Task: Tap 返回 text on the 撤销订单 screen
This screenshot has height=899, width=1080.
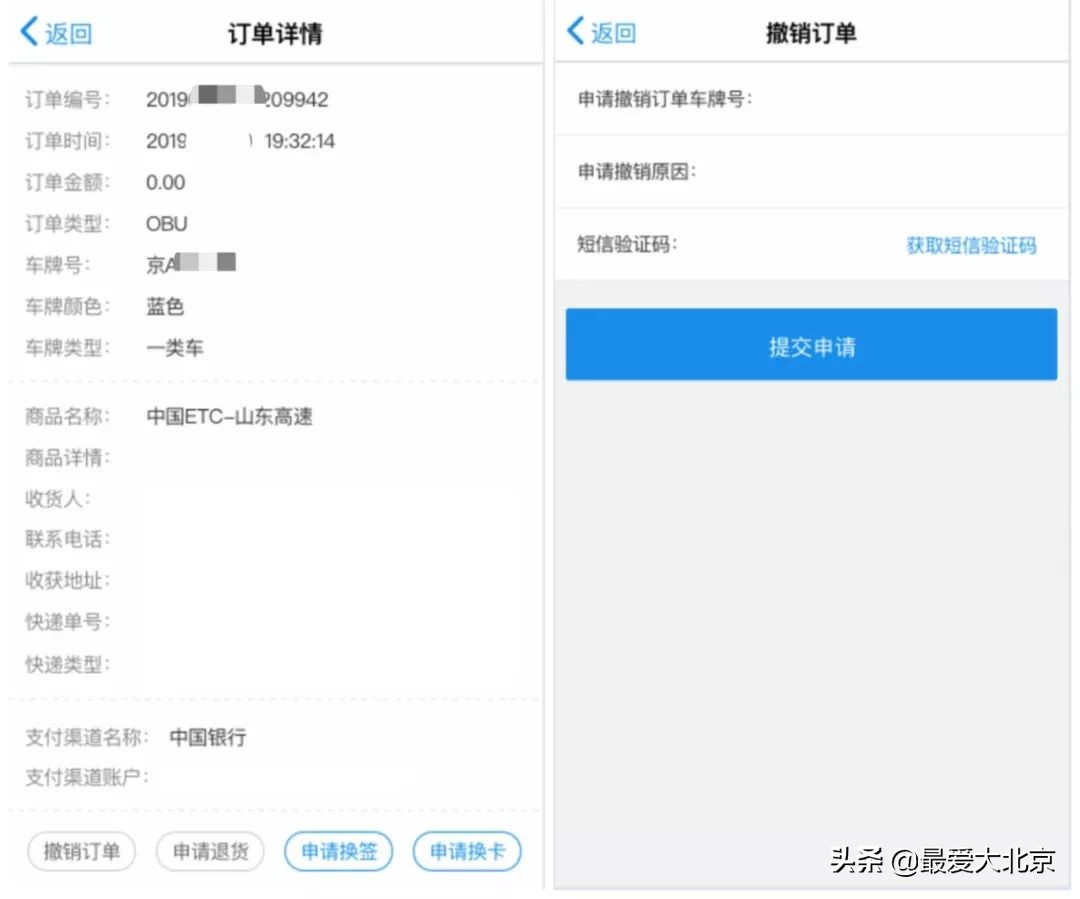Action: pyautogui.click(x=607, y=32)
